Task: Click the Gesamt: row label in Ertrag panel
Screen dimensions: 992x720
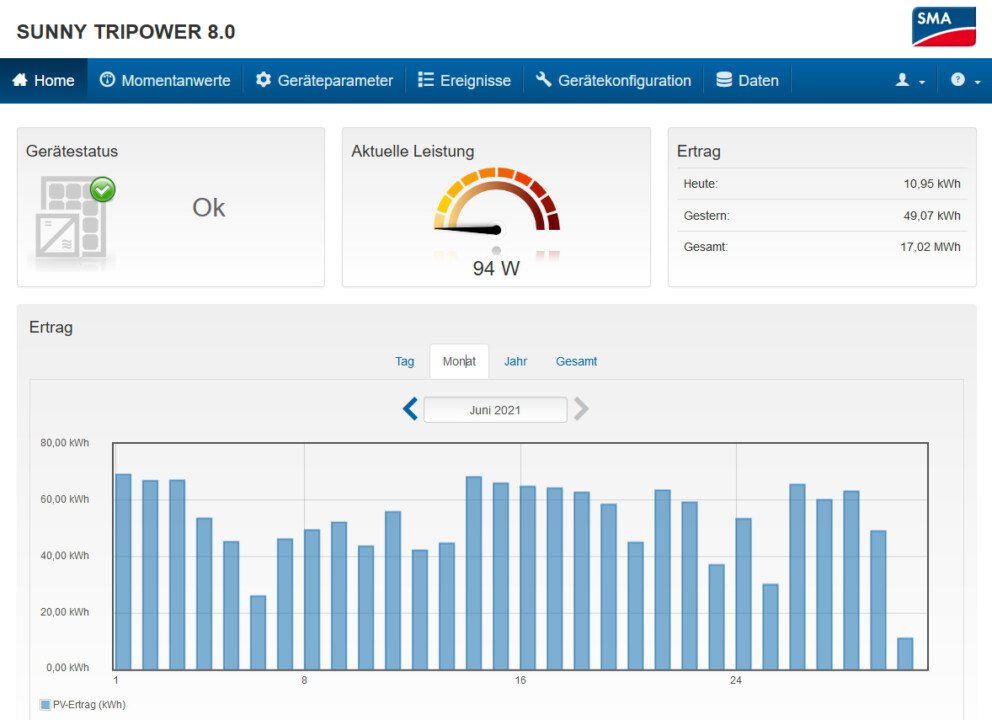Action: point(706,247)
